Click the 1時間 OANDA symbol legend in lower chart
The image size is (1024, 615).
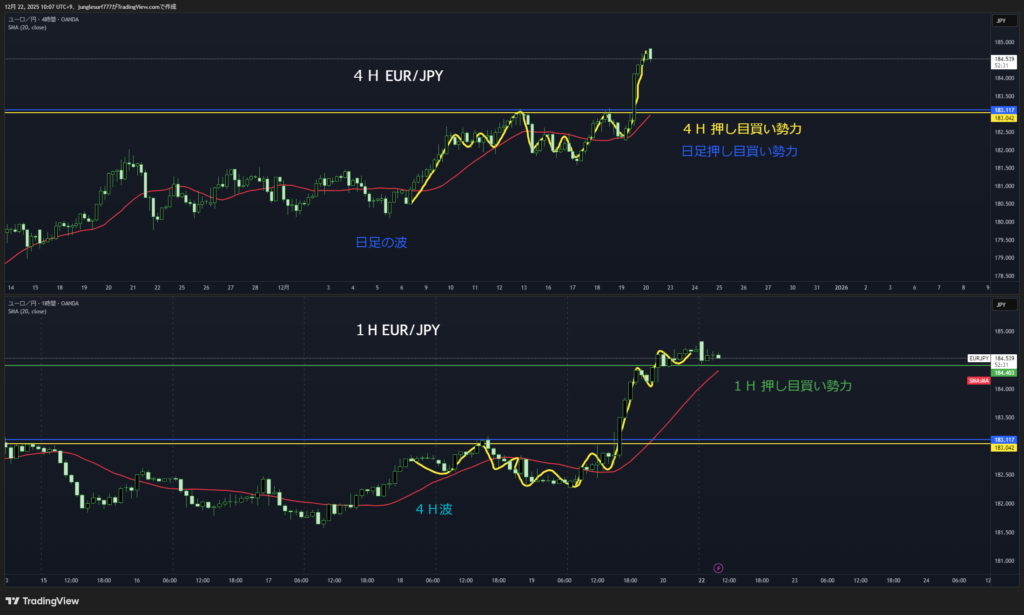[42, 302]
